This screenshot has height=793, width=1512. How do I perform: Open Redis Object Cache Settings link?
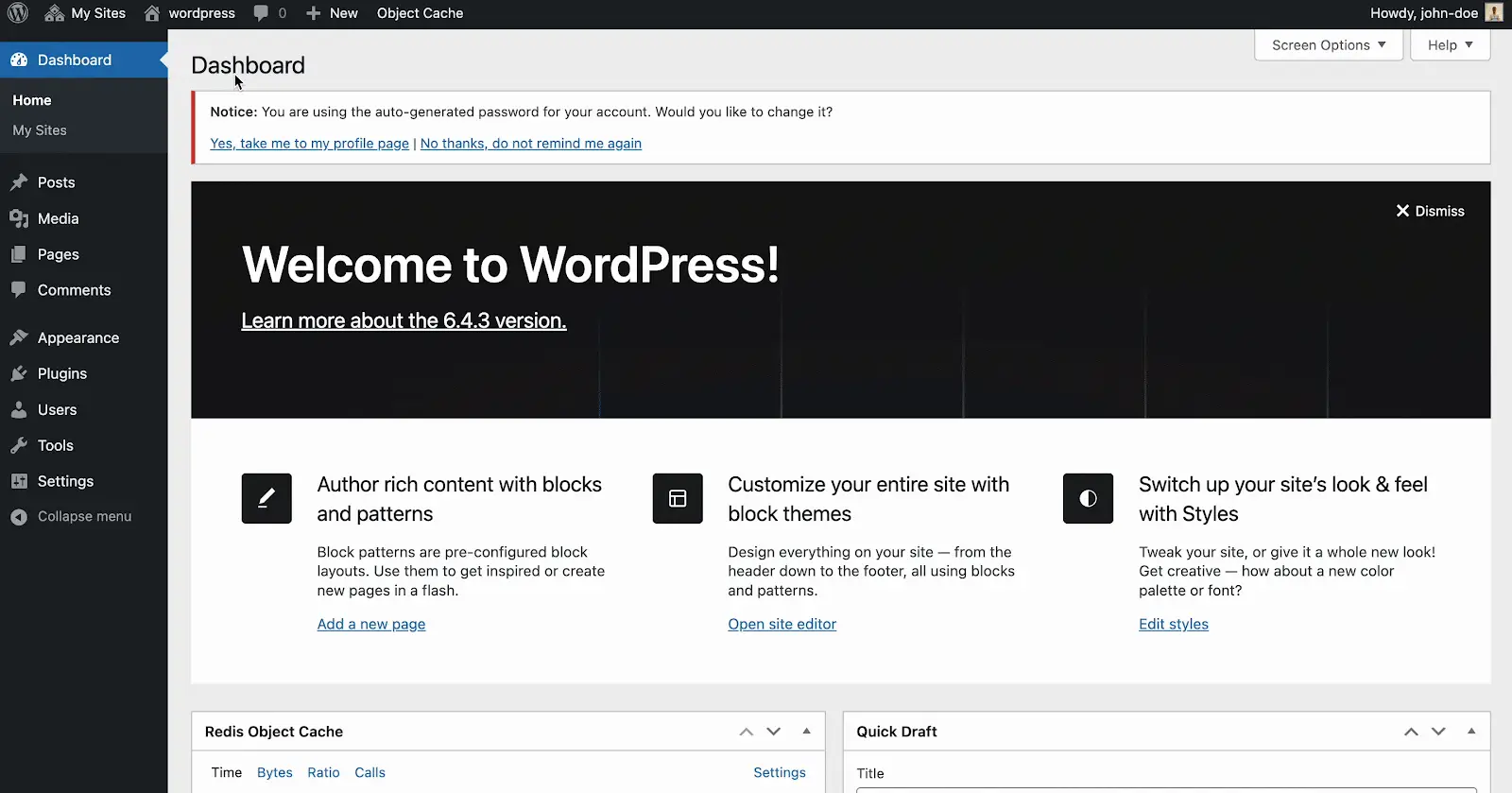(780, 772)
